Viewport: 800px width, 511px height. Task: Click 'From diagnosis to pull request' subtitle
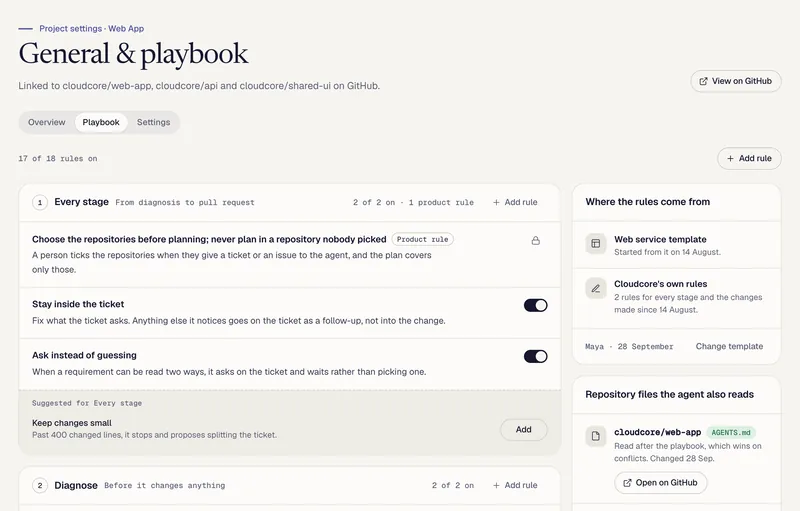click(185, 202)
